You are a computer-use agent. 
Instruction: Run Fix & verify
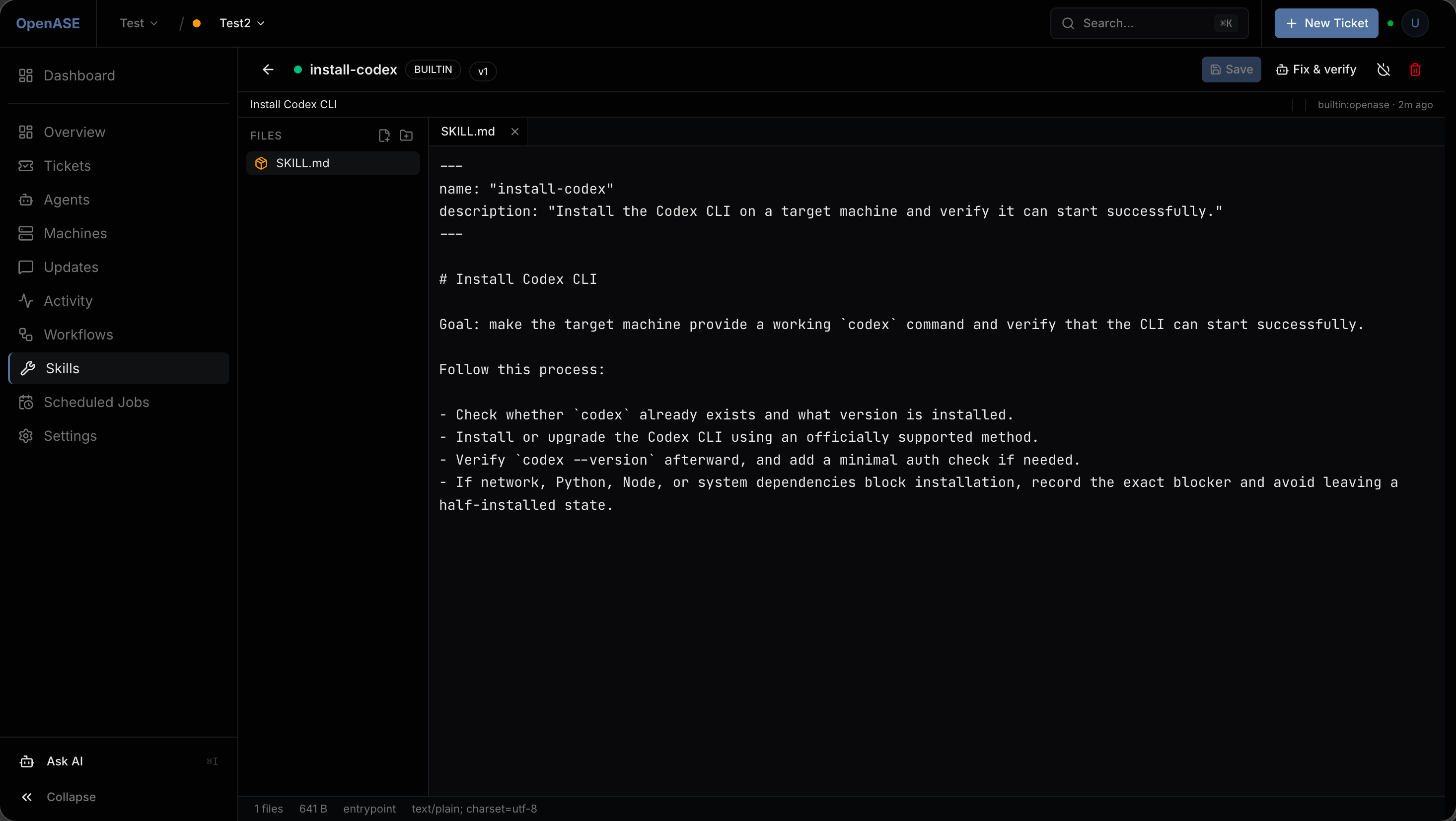(1316, 69)
